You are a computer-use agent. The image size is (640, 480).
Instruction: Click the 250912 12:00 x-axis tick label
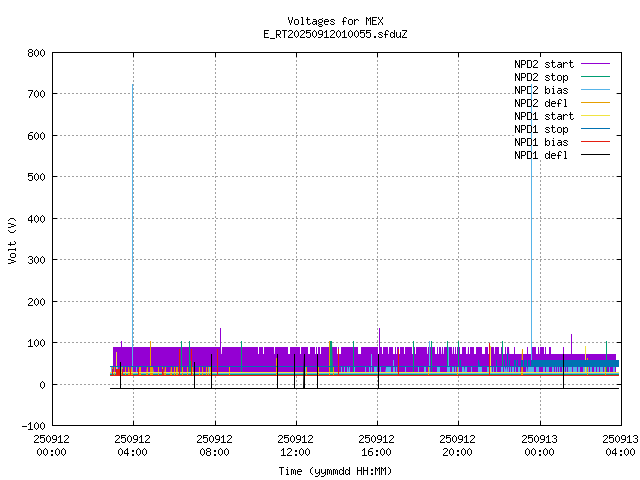(296, 444)
